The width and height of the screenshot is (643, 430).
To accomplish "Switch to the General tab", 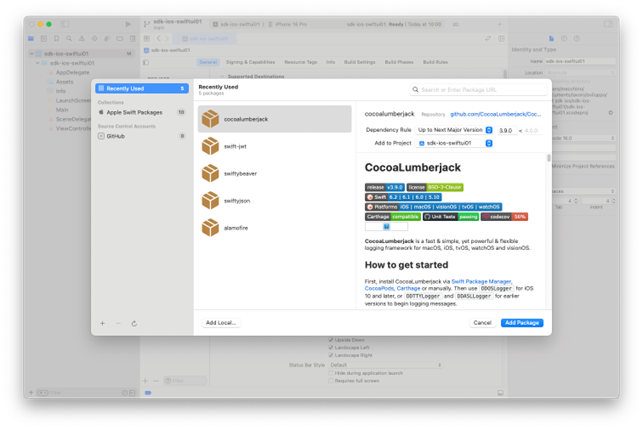I will (208, 62).
